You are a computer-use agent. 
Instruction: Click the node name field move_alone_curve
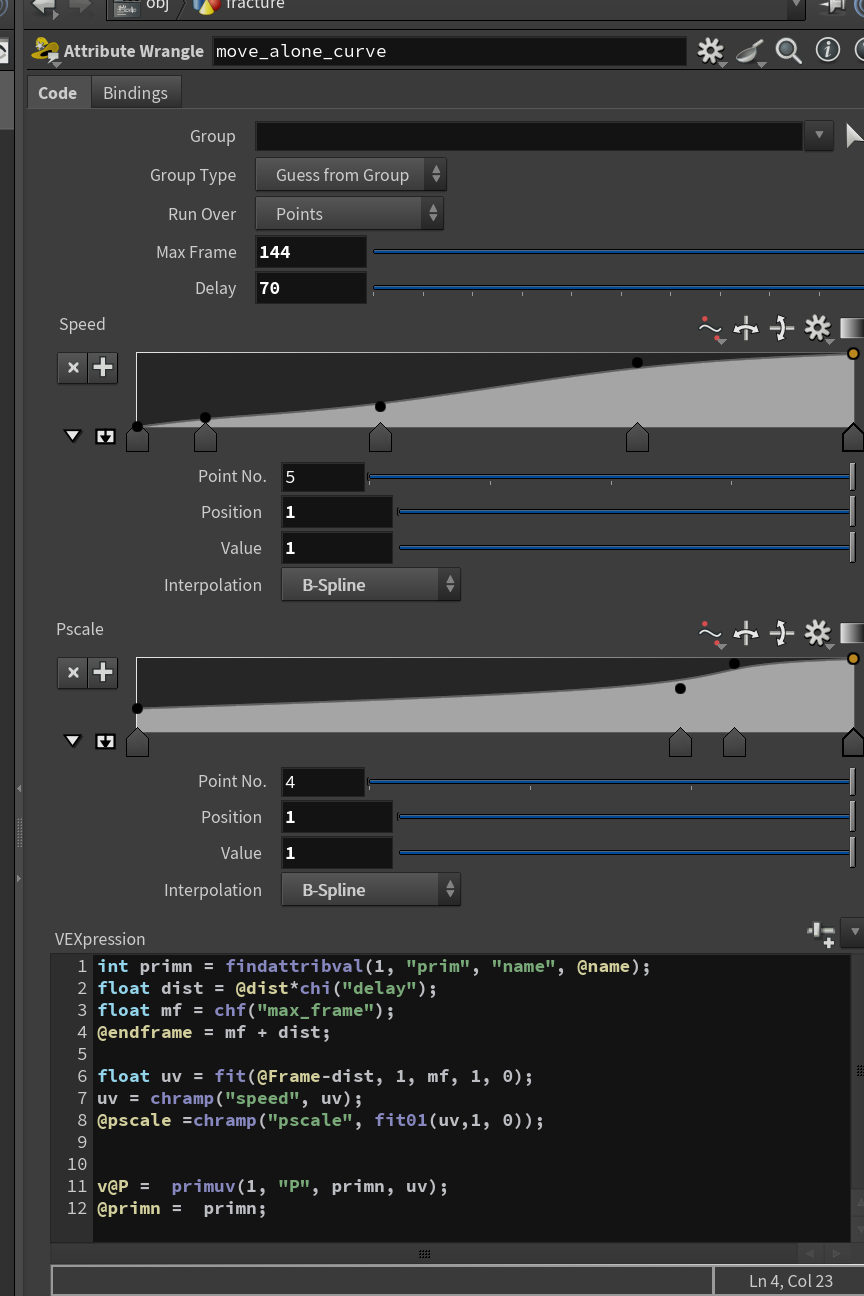450,51
